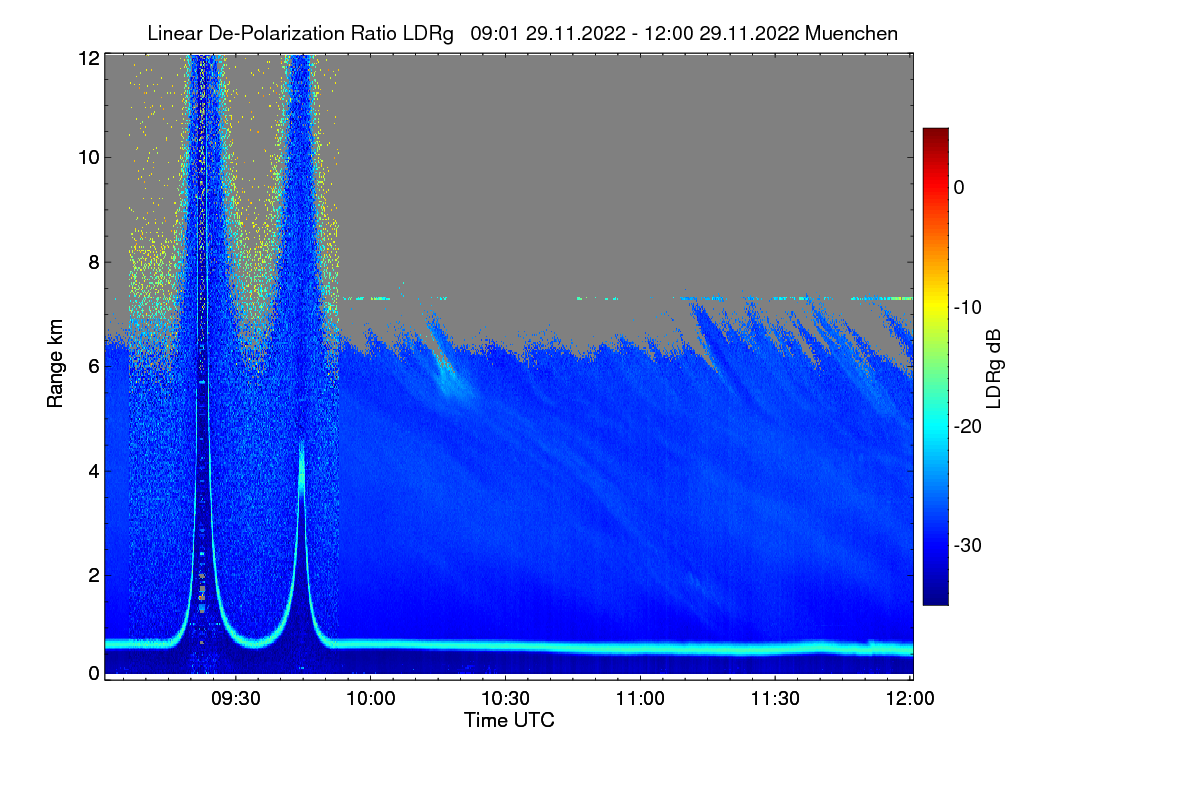The width and height of the screenshot is (1200, 800).
Task: Click the colorbar tick label '-20'
Action: 968,426
